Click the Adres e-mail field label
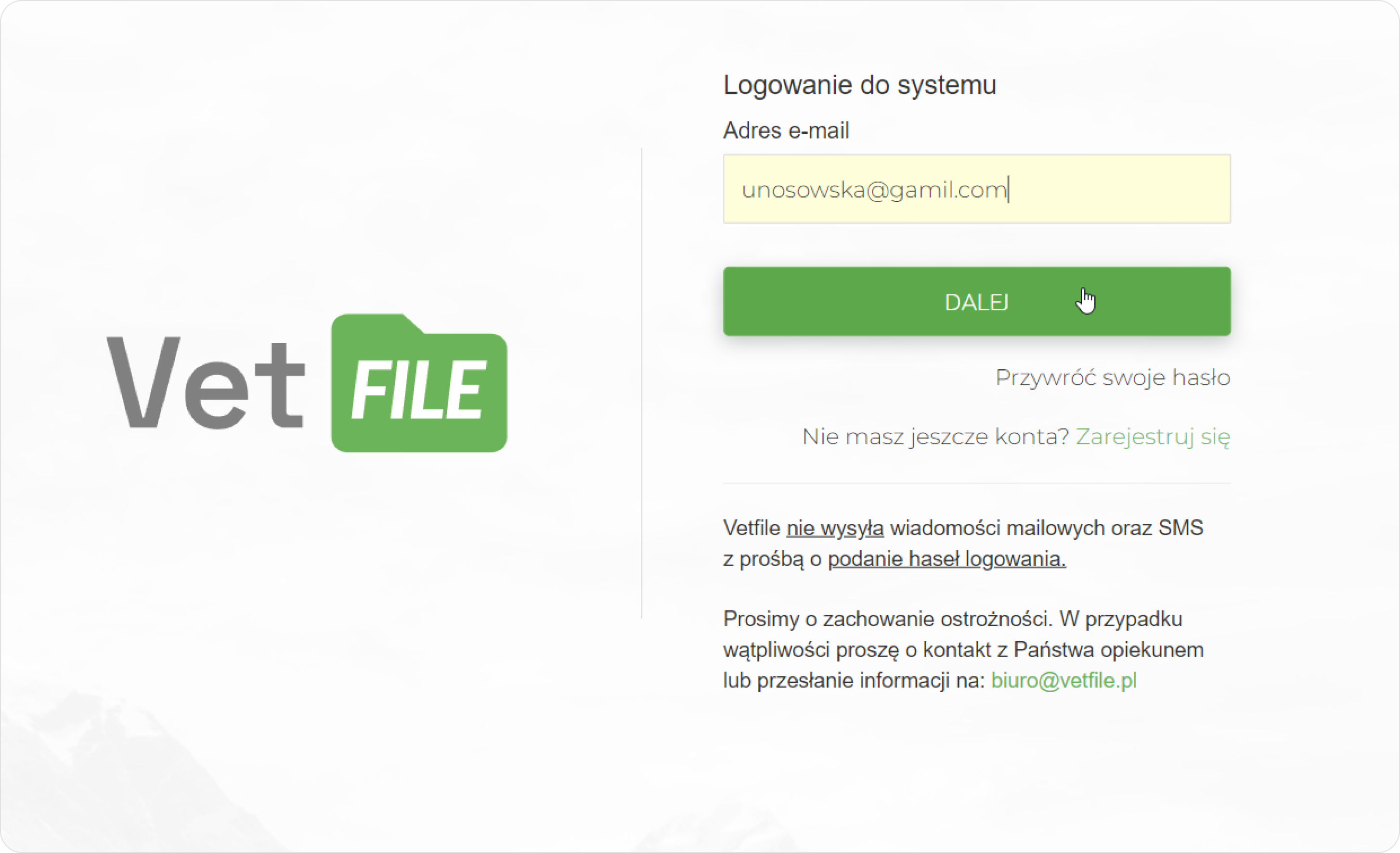 coord(786,130)
